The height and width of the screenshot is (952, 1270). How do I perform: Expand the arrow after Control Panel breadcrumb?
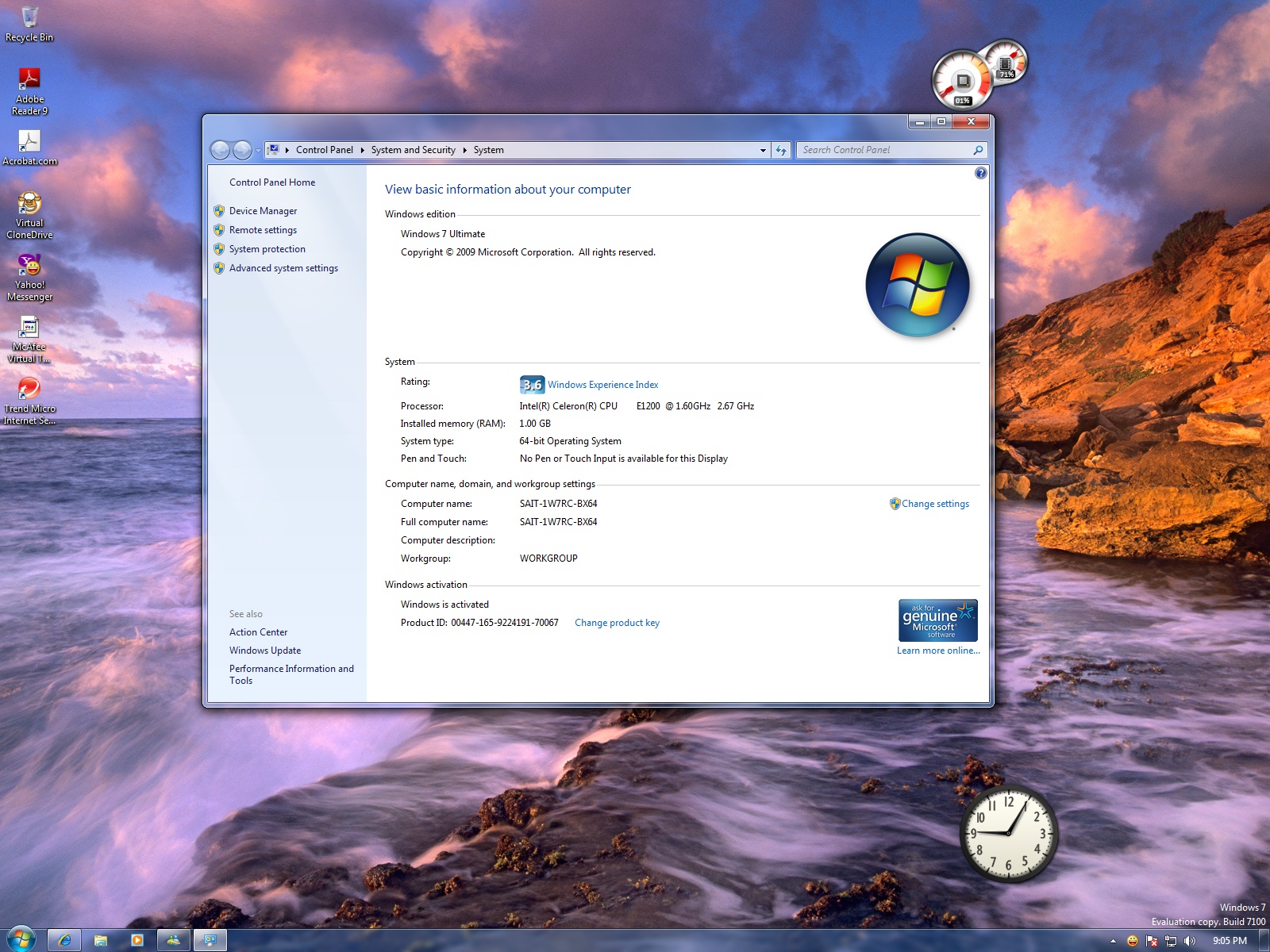pos(363,150)
